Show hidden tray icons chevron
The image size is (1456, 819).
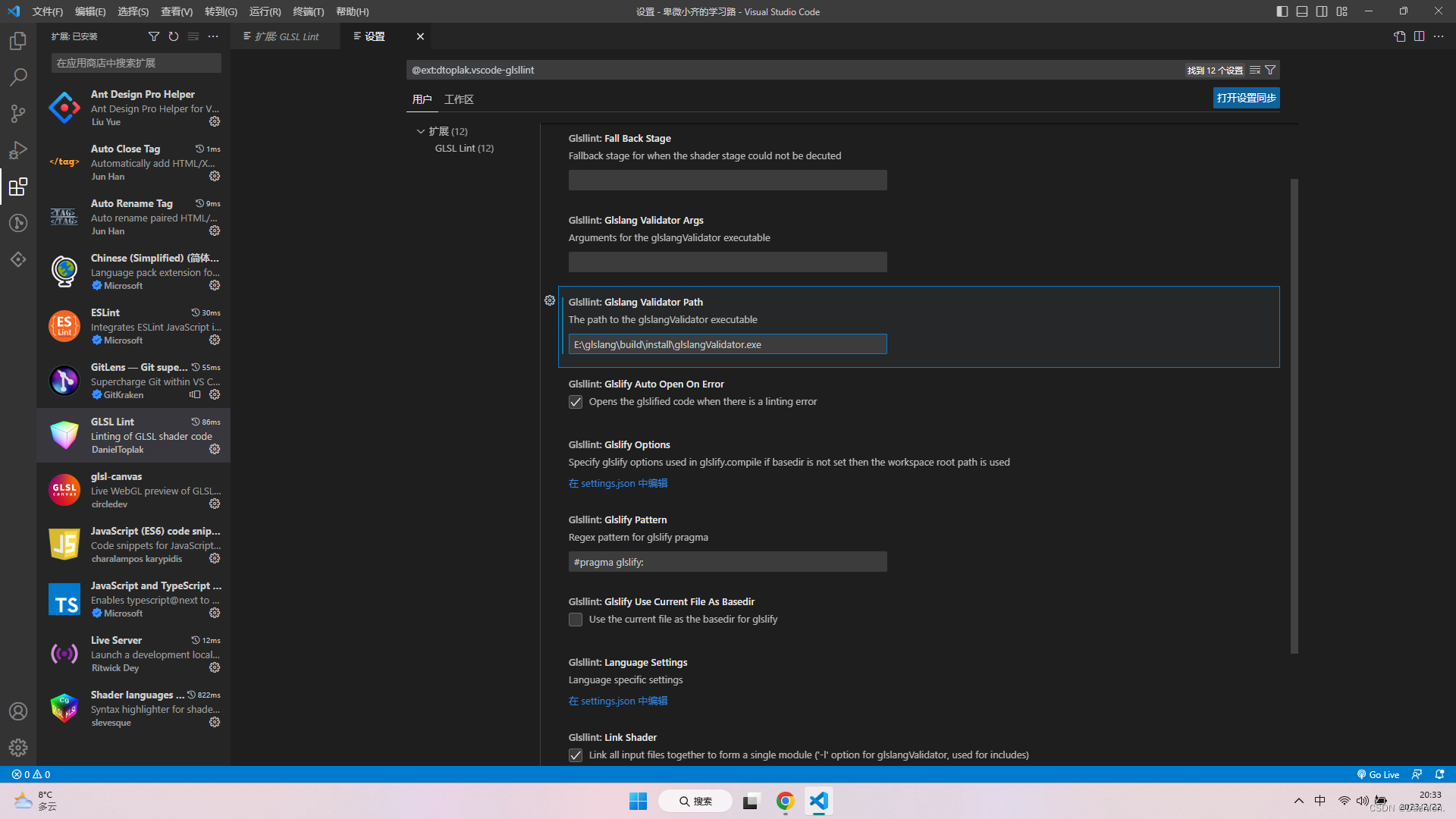point(1298,801)
